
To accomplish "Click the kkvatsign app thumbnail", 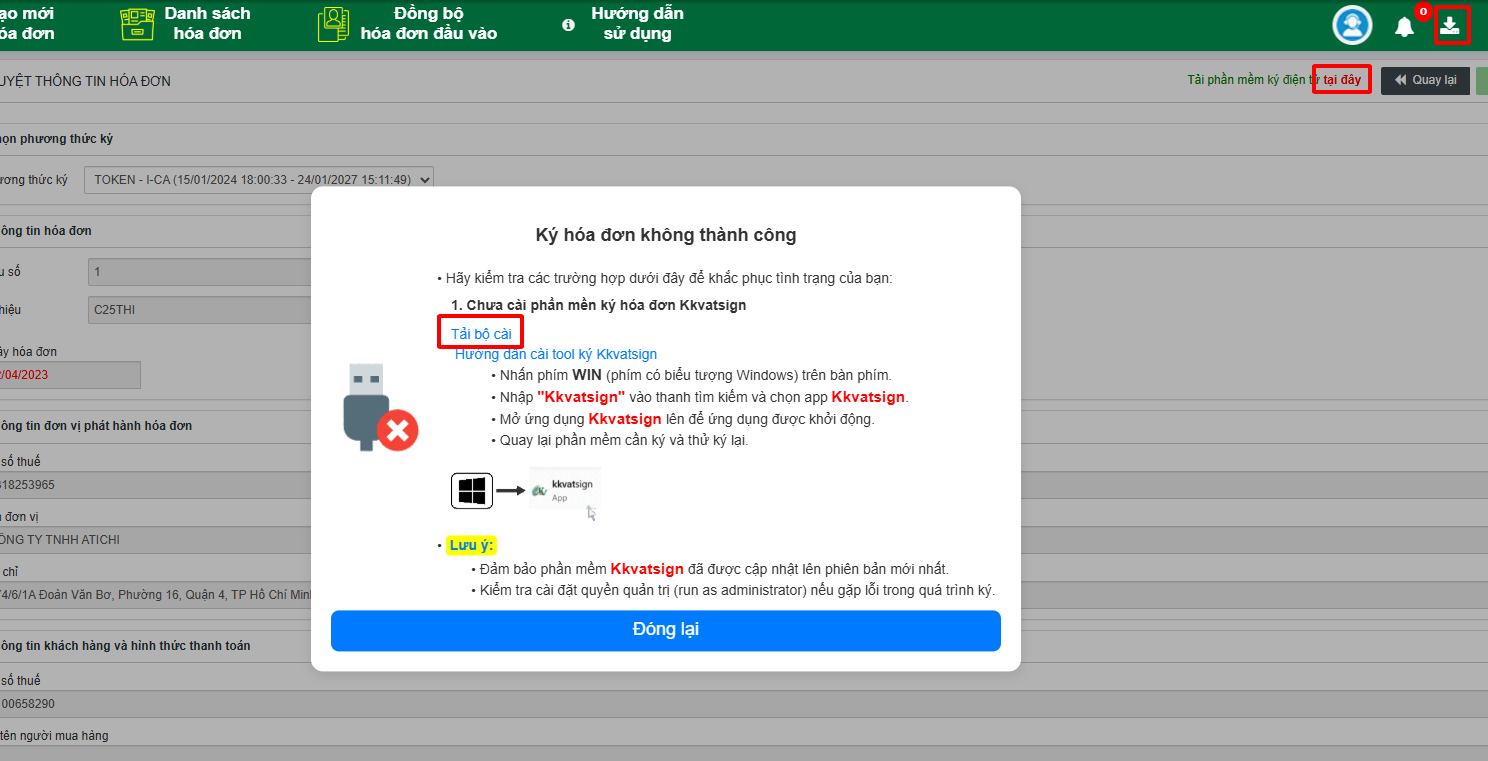I will pos(565,491).
